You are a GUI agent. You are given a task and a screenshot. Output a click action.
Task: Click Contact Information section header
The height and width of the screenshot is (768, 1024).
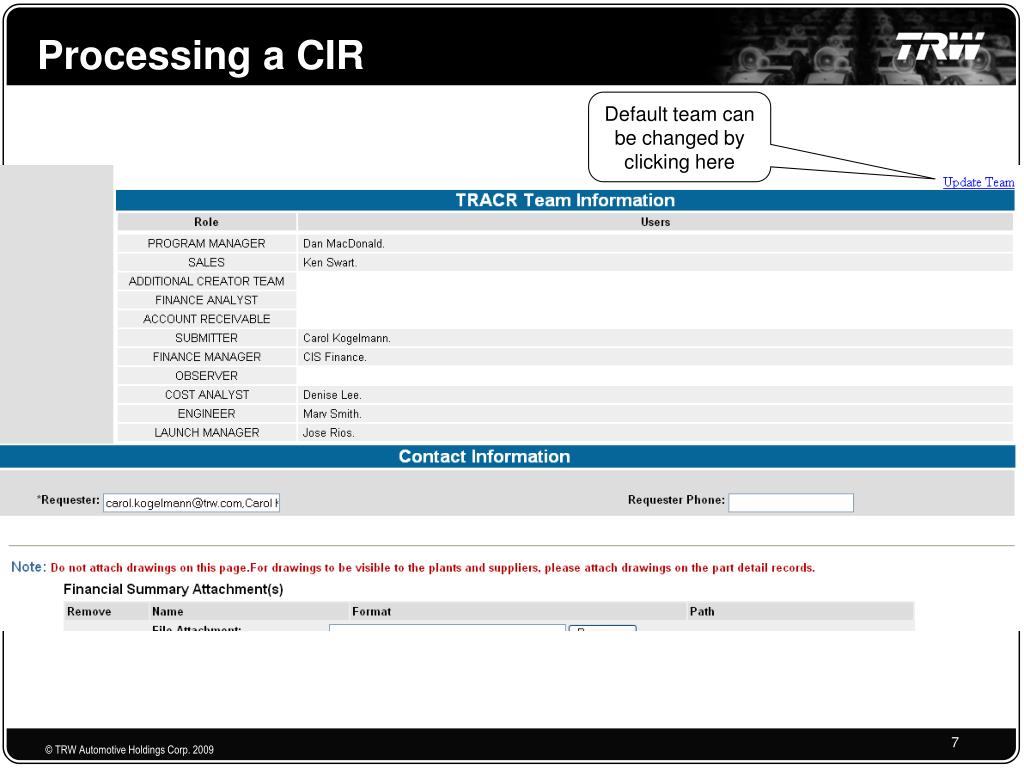pyautogui.click(x=507, y=456)
